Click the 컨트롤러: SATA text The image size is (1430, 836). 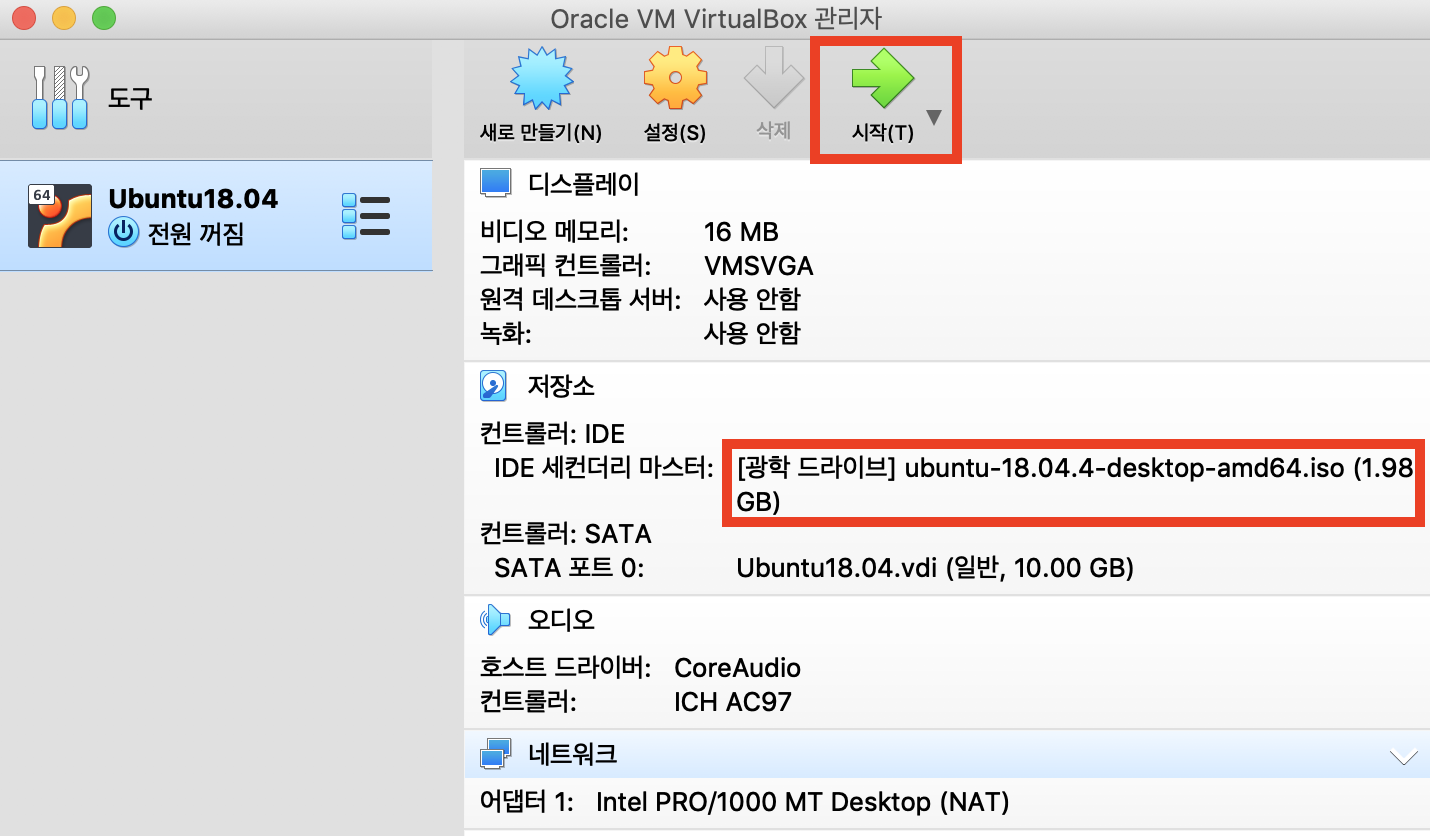pos(566,534)
